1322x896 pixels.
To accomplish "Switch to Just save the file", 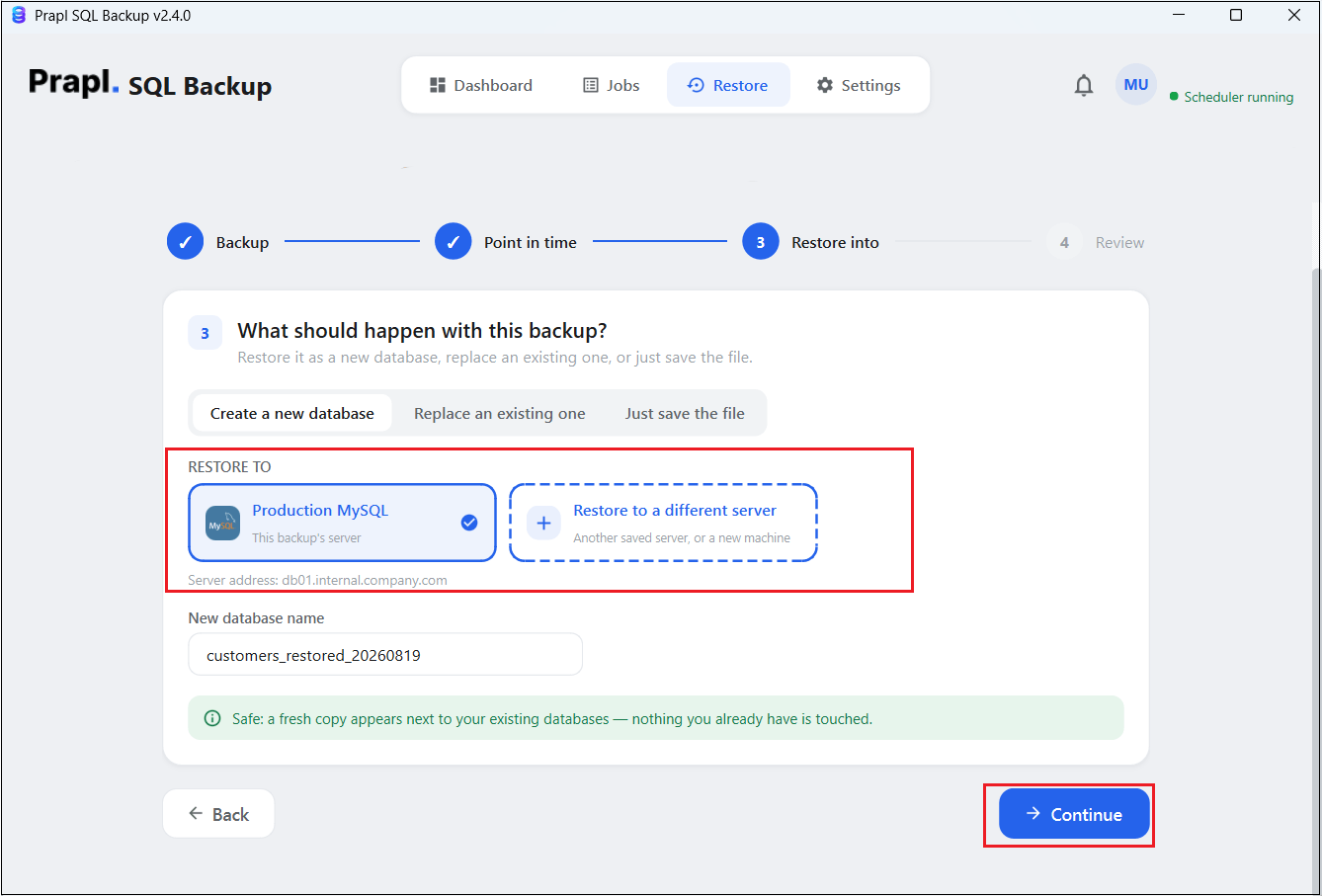I will click(685, 413).
